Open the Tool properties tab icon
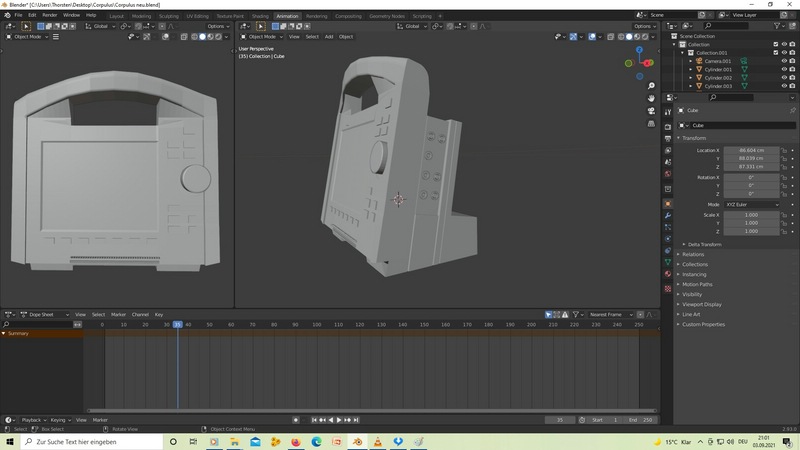Screen dimensions: 800x450 click(x=667, y=111)
